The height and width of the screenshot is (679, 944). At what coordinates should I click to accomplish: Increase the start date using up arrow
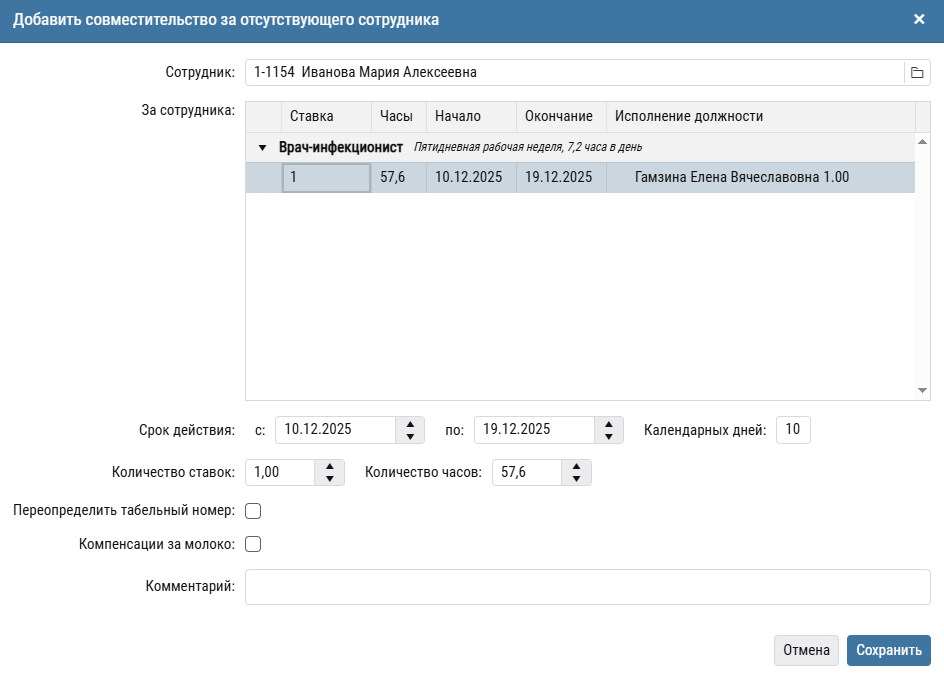[x=410, y=424]
